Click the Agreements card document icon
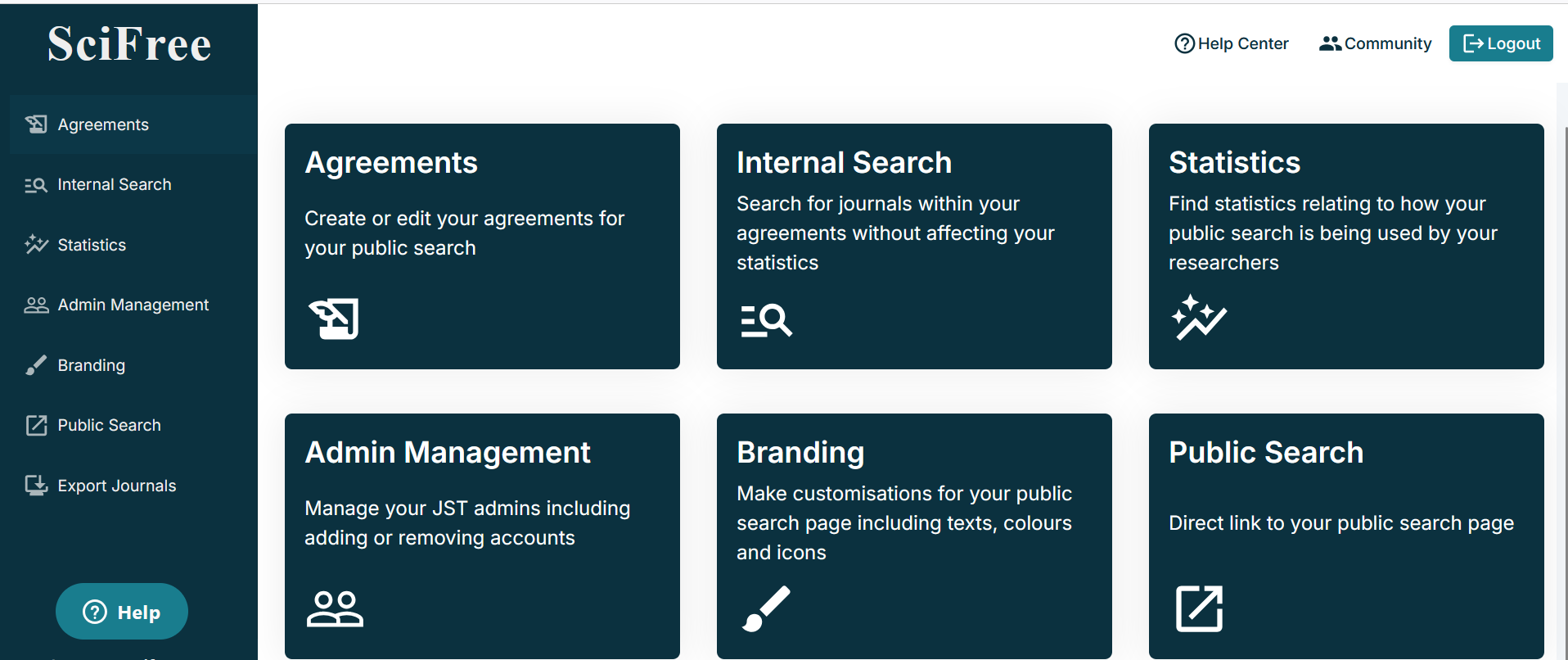Viewport: 1568px width, 660px height. [334, 319]
